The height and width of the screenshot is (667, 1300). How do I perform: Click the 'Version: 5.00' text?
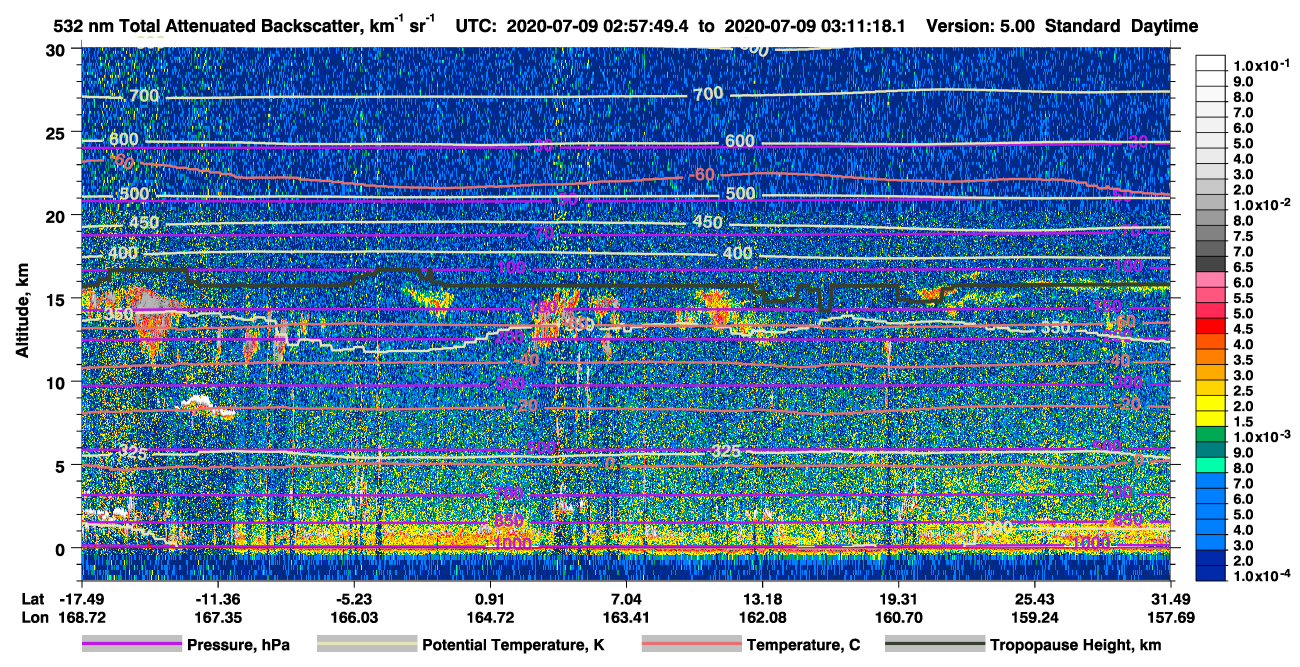[980, 25]
